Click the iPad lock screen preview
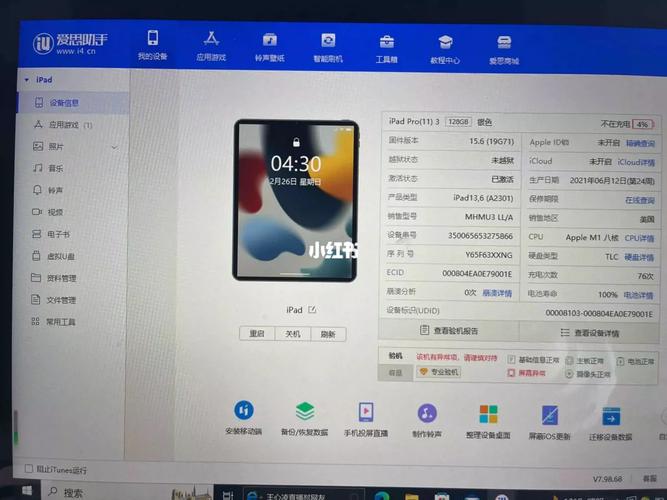 (x=296, y=200)
